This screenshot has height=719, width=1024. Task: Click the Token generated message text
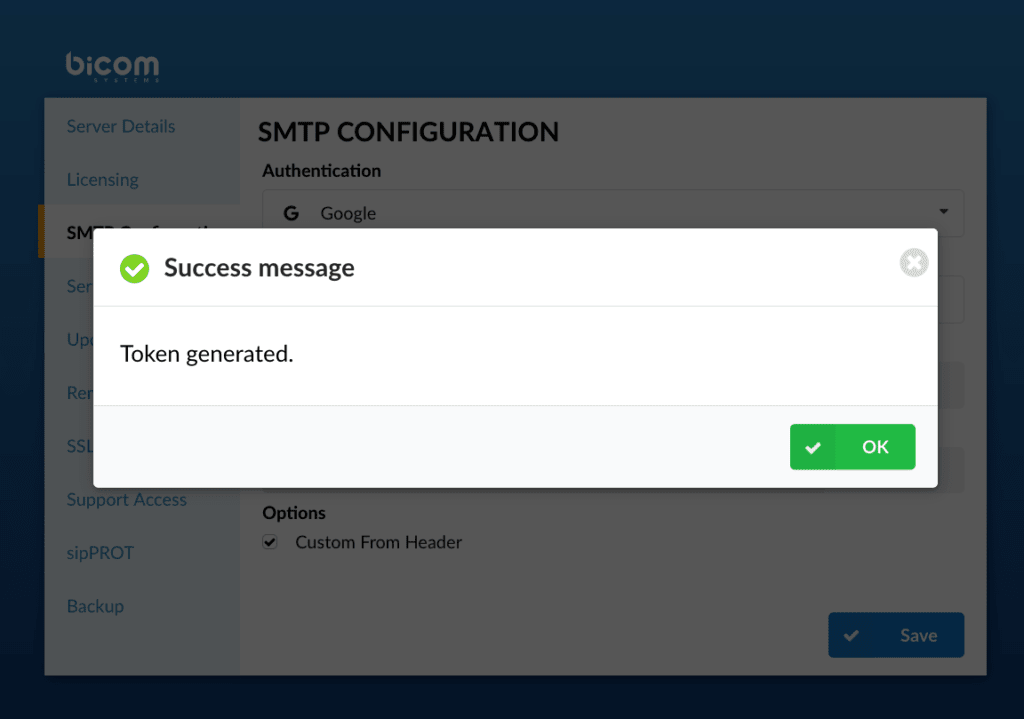point(206,354)
